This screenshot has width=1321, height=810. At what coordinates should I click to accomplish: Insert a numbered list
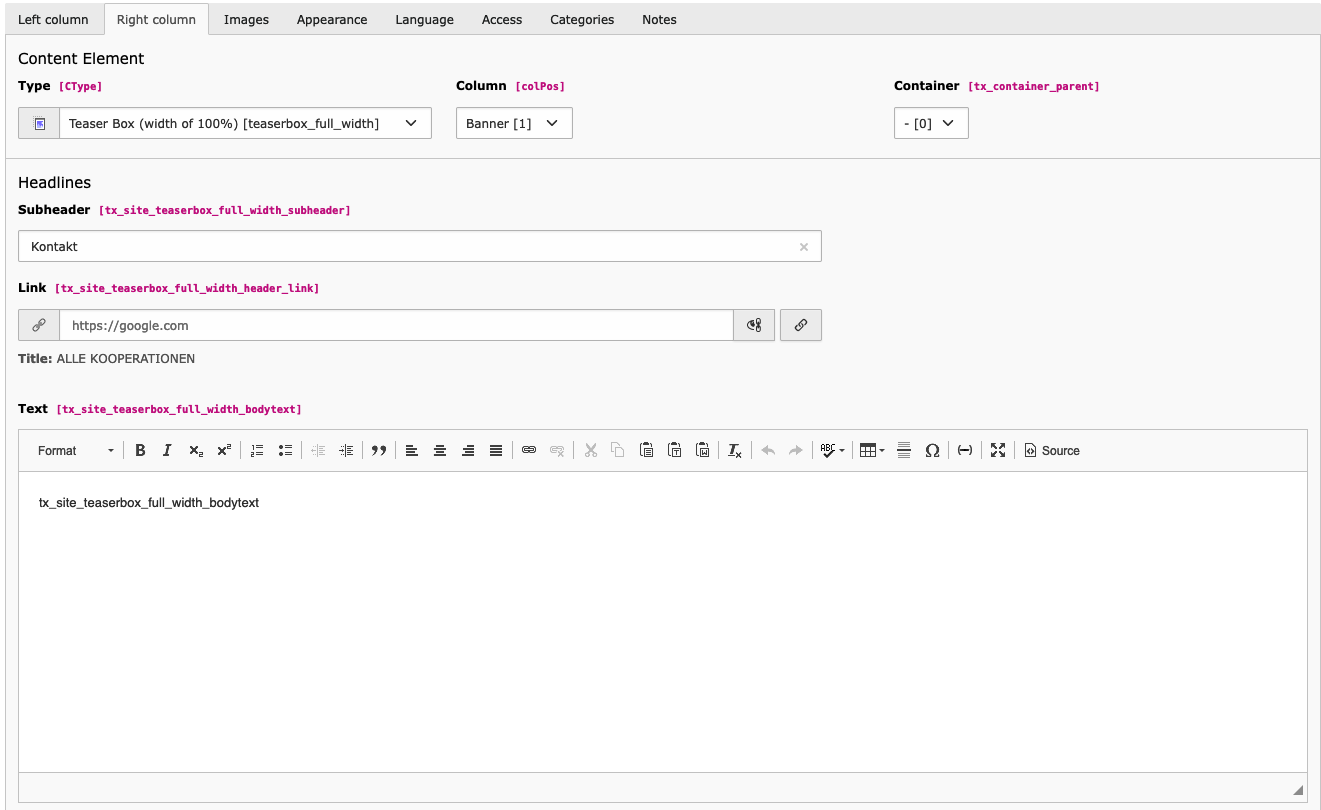pyautogui.click(x=257, y=451)
